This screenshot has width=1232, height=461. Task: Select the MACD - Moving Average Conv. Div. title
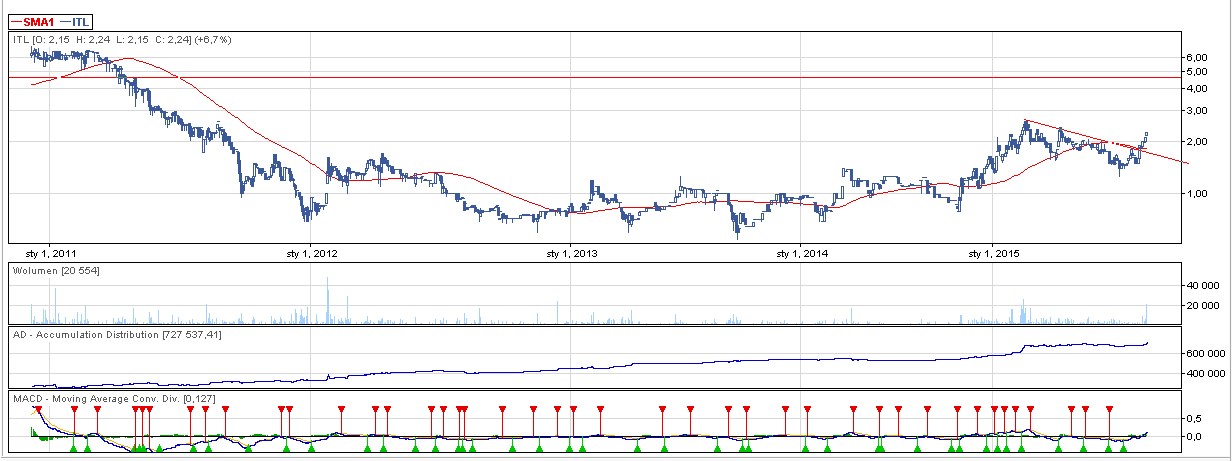(114, 399)
